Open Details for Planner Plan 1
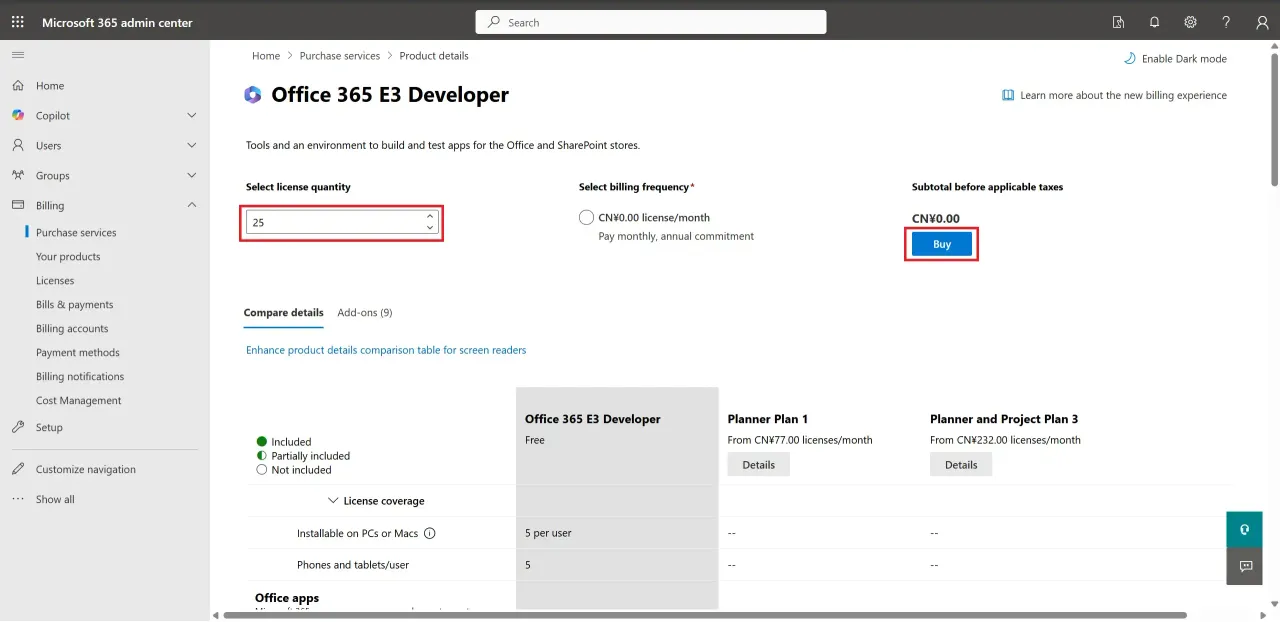The height and width of the screenshot is (622, 1280). [759, 465]
